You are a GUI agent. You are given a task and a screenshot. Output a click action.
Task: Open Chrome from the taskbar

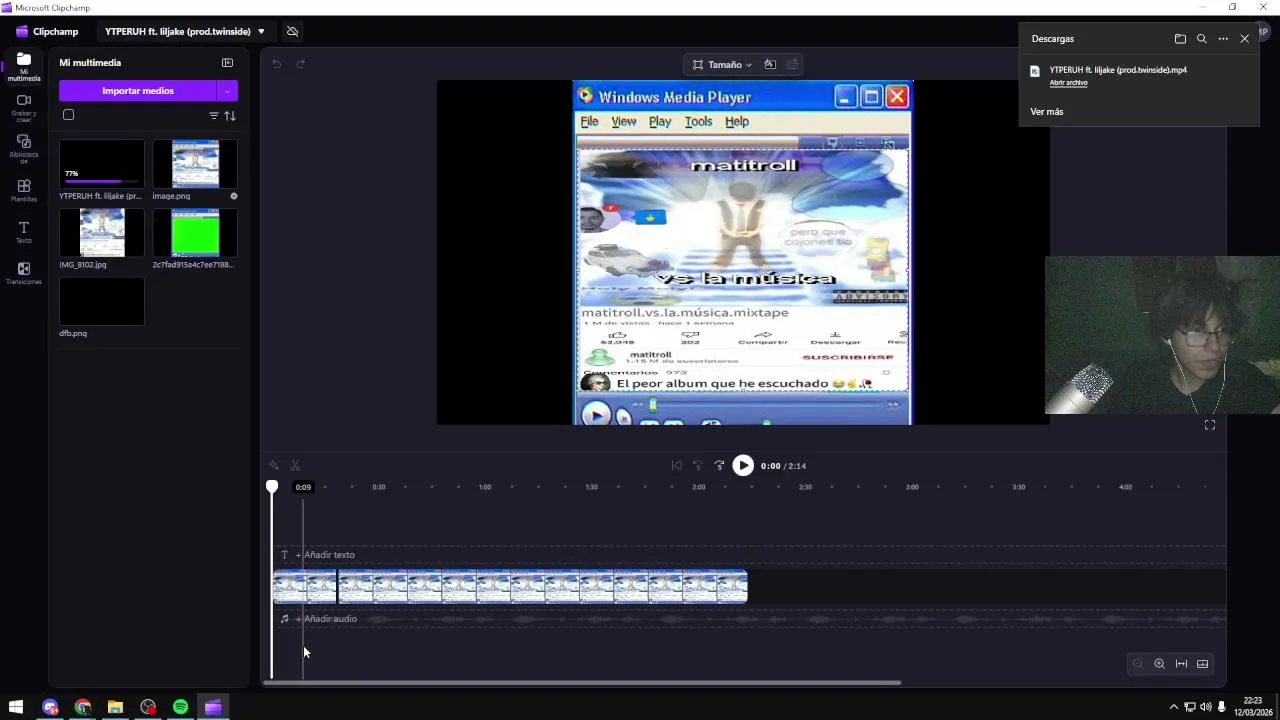point(83,707)
